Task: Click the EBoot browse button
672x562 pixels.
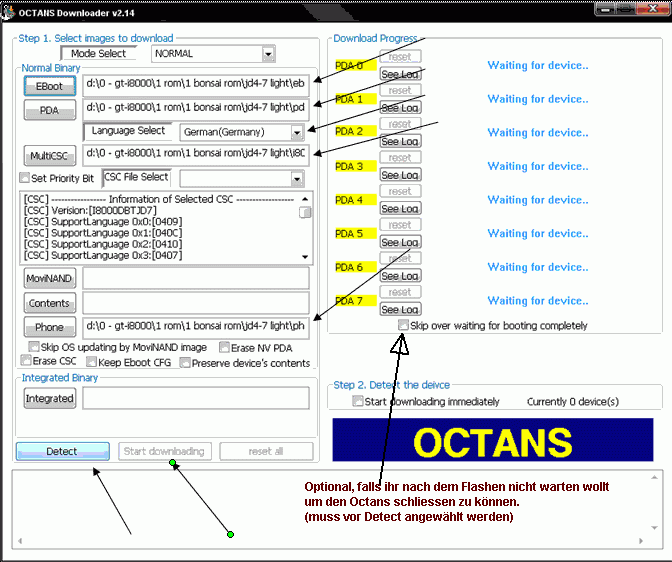Action: click(50, 86)
